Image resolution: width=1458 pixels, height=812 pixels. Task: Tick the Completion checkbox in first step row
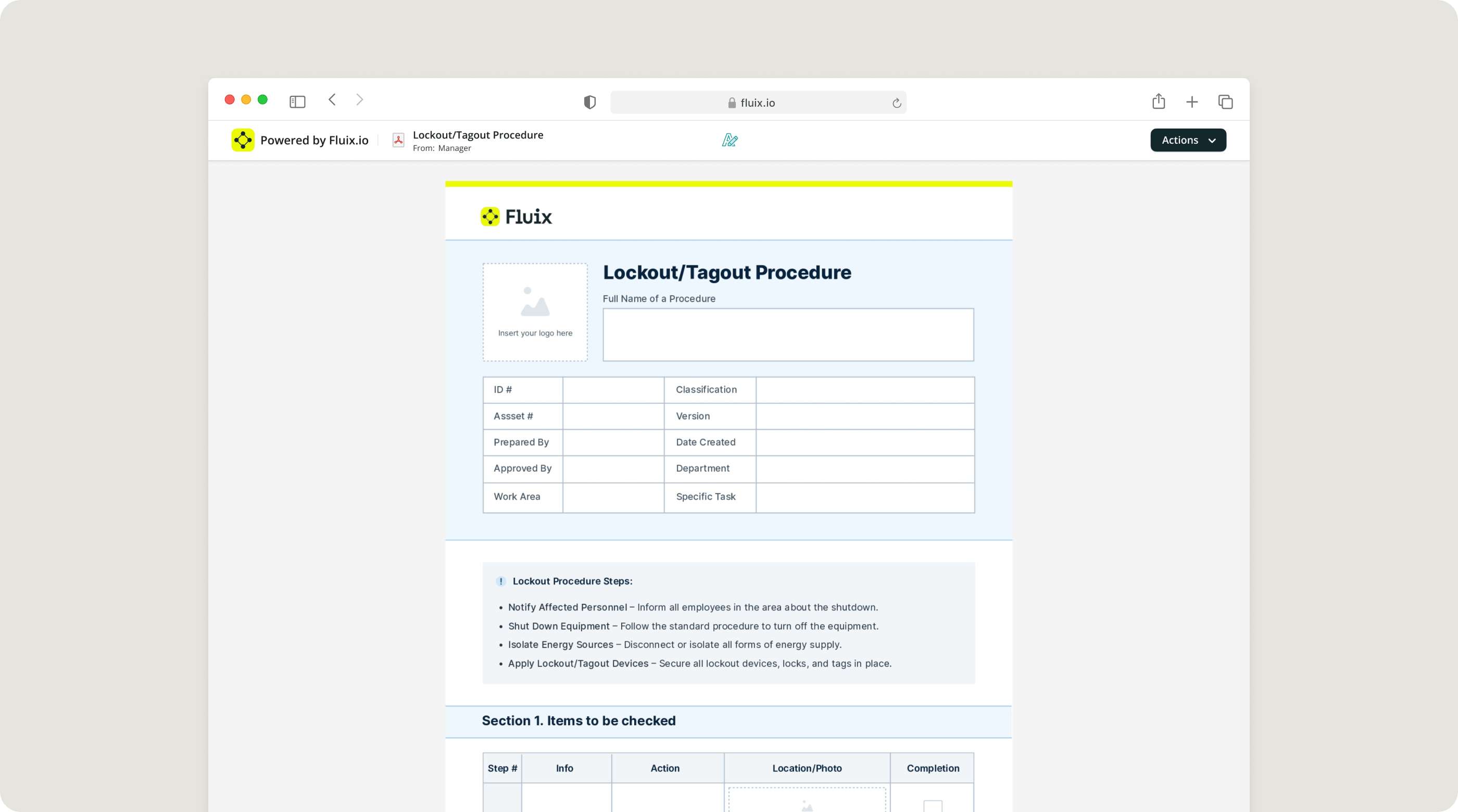pyautogui.click(x=932, y=805)
